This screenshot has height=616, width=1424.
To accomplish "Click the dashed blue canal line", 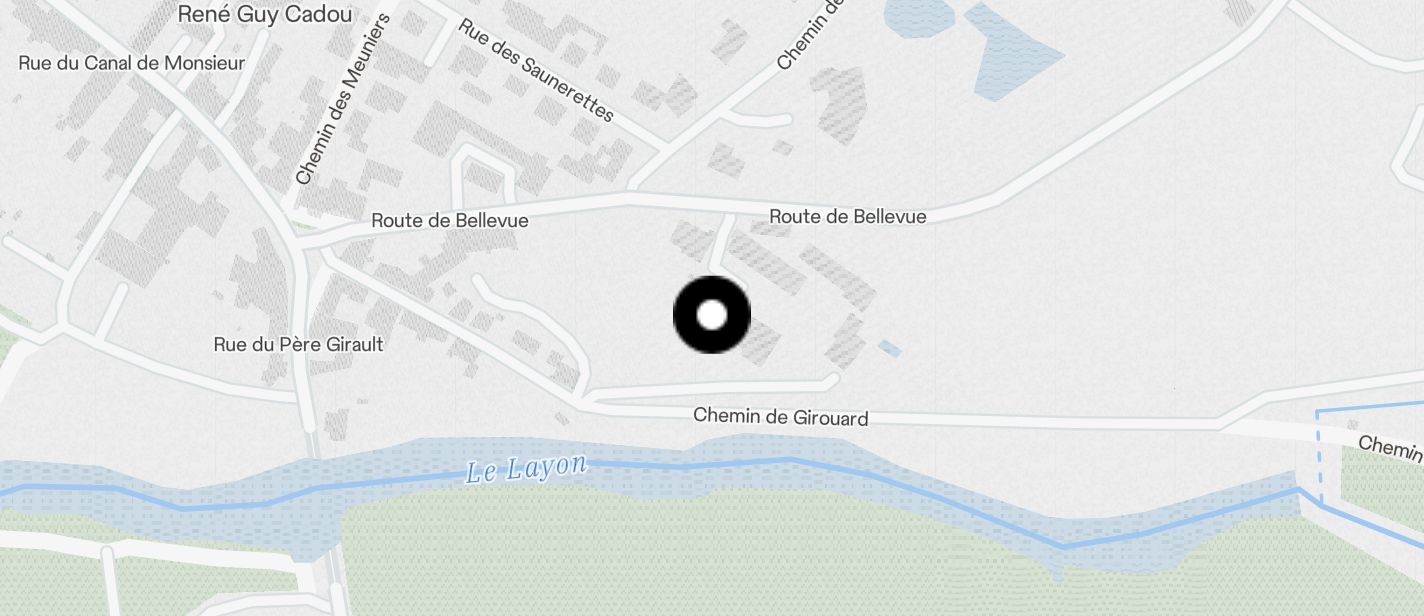I will click(1319, 456).
